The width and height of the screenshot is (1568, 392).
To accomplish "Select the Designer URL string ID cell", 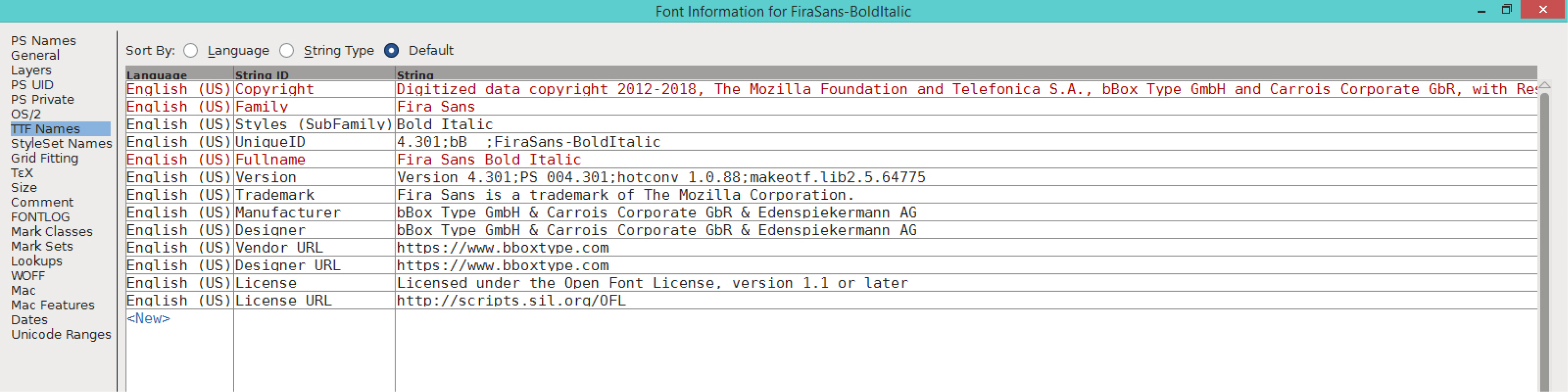I will coord(315,266).
